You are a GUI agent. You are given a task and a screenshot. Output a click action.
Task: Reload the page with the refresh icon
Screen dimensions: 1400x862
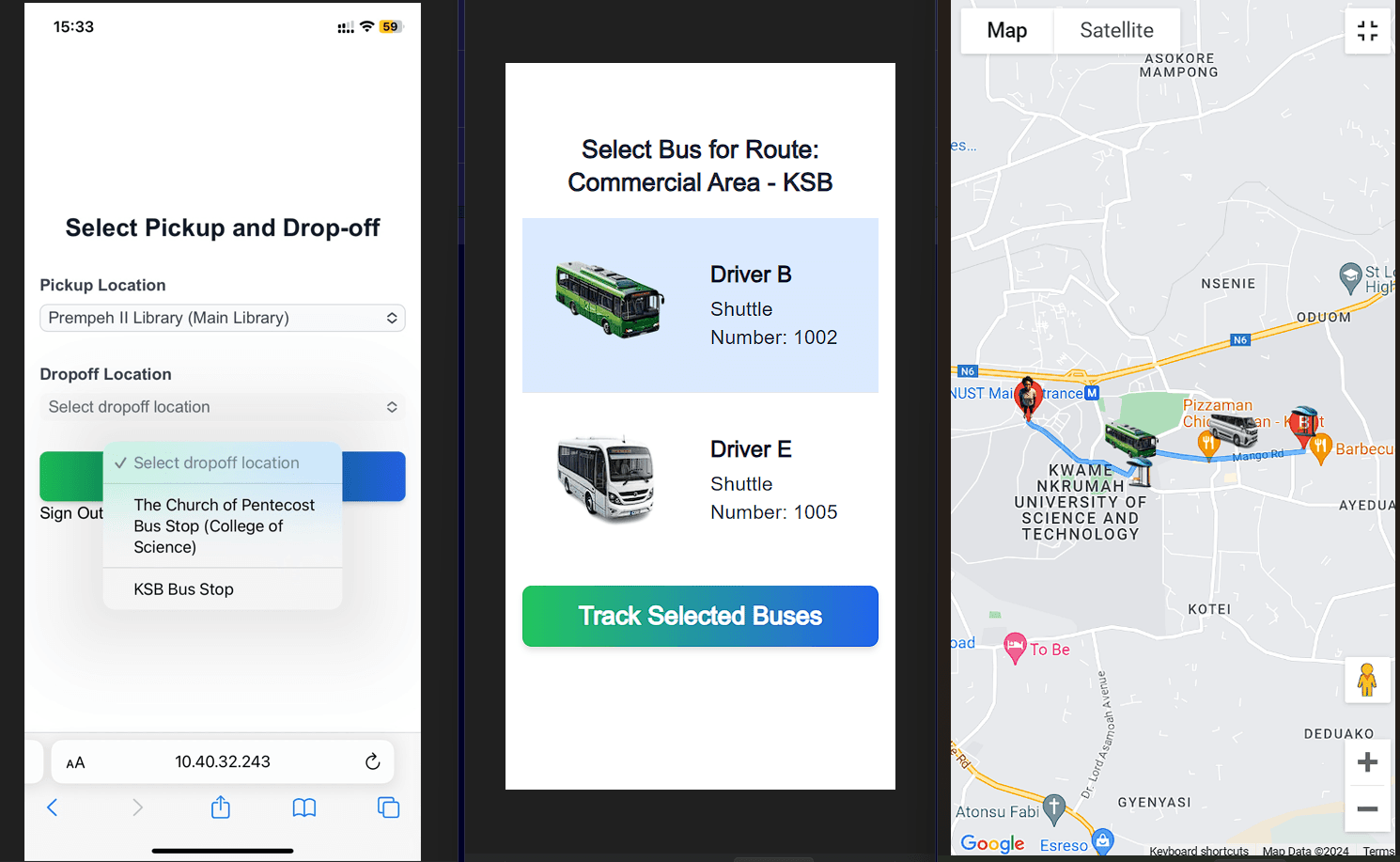(x=373, y=761)
